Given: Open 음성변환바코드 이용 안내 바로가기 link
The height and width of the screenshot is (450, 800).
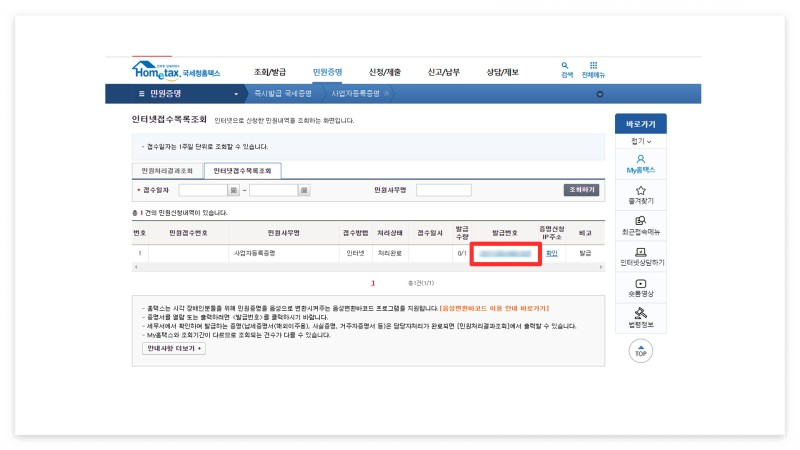Looking at the screenshot, I should click(x=494, y=308).
